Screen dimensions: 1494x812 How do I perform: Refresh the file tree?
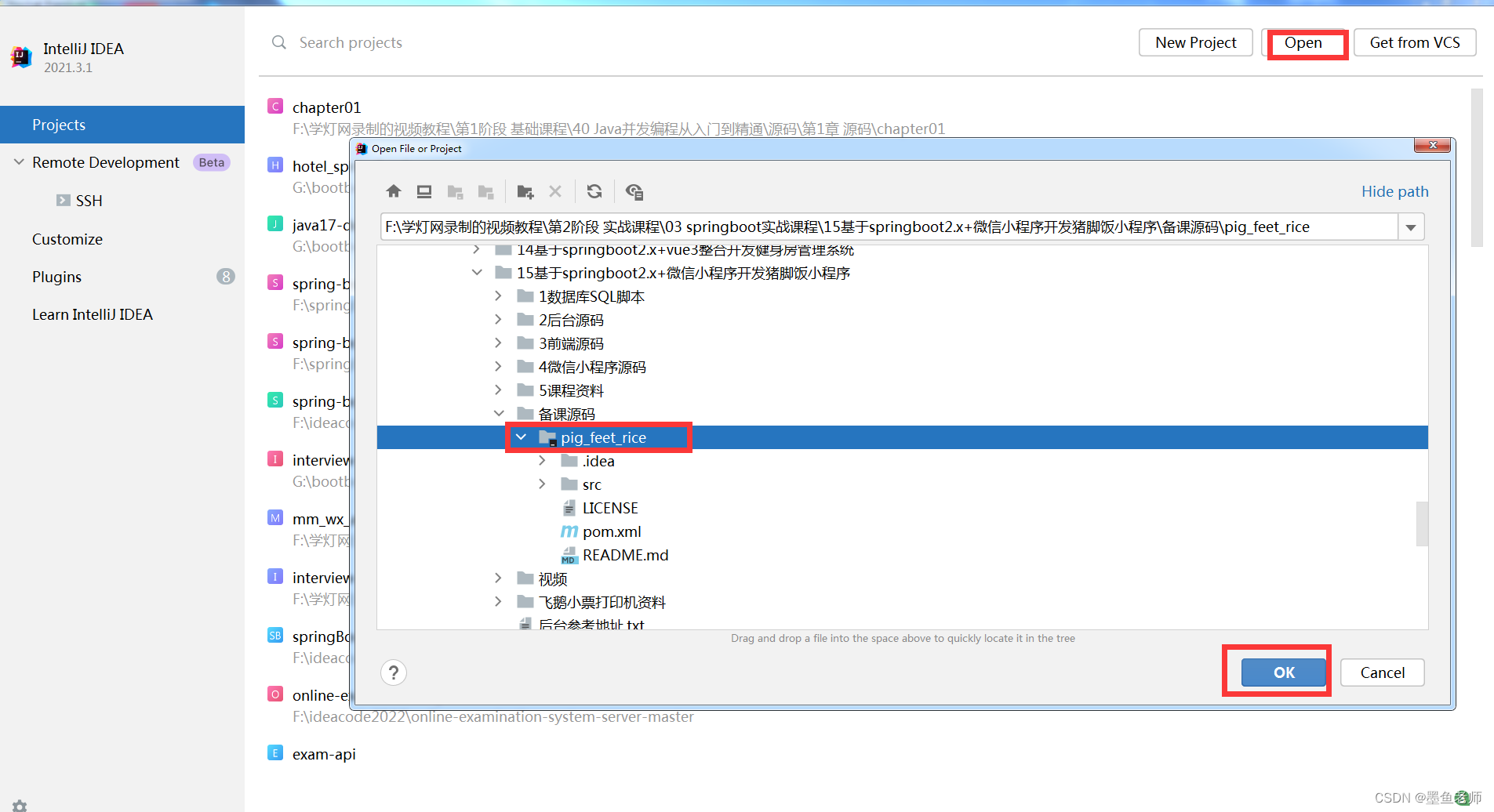tap(594, 191)
